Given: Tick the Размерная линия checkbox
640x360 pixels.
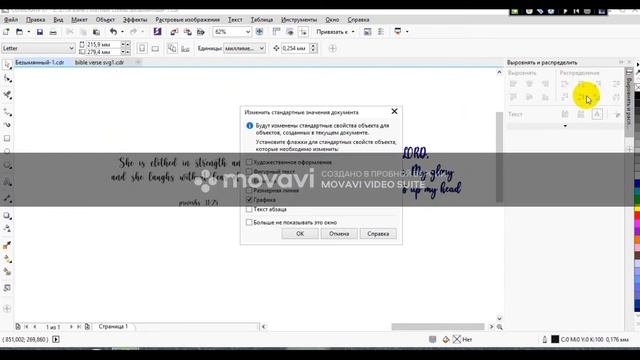Looking at the screenshot, I should click(x=249, y=190).
